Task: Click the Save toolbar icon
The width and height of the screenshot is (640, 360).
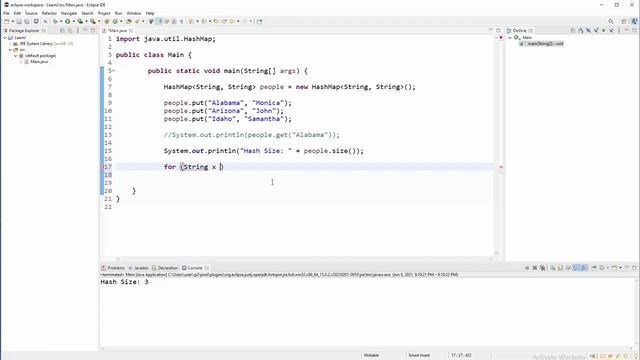Action: tap(19, 21)
